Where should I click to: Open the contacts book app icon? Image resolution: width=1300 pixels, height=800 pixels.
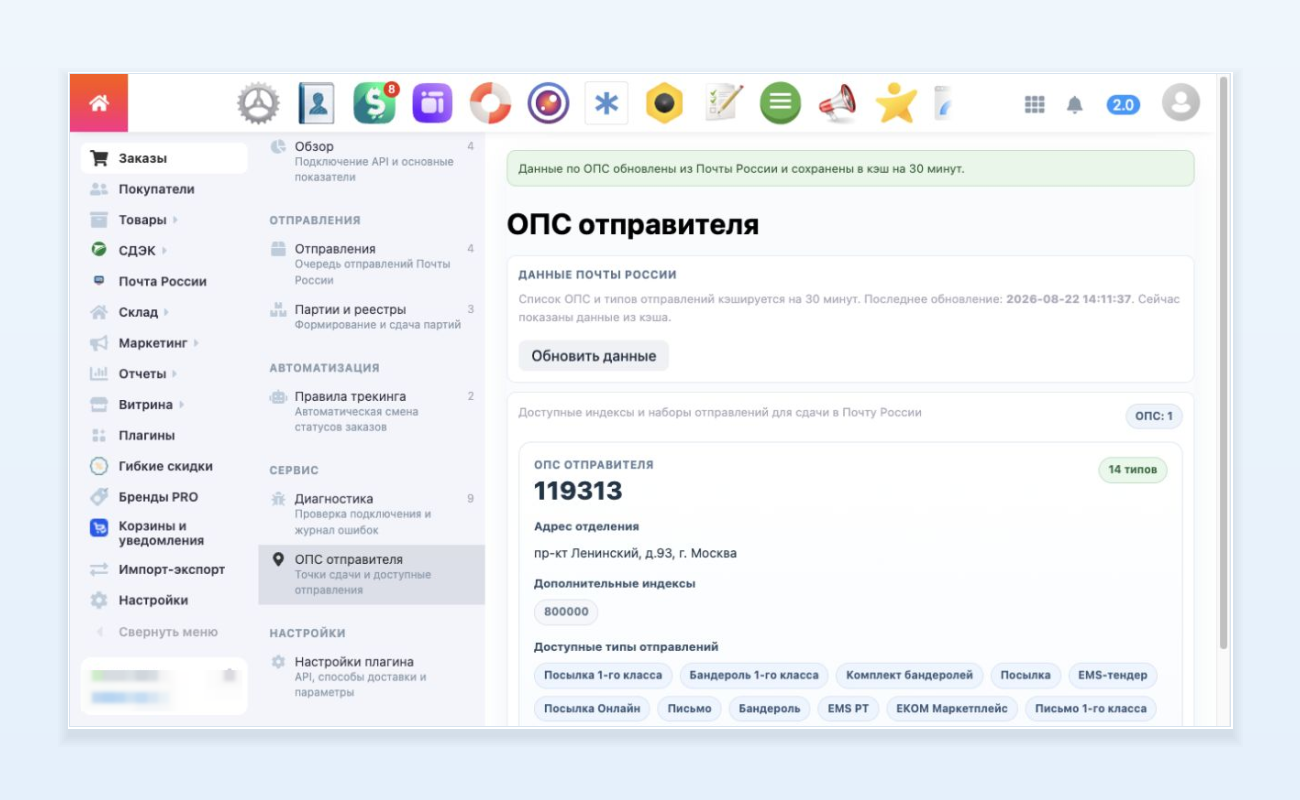pos(316,103)
